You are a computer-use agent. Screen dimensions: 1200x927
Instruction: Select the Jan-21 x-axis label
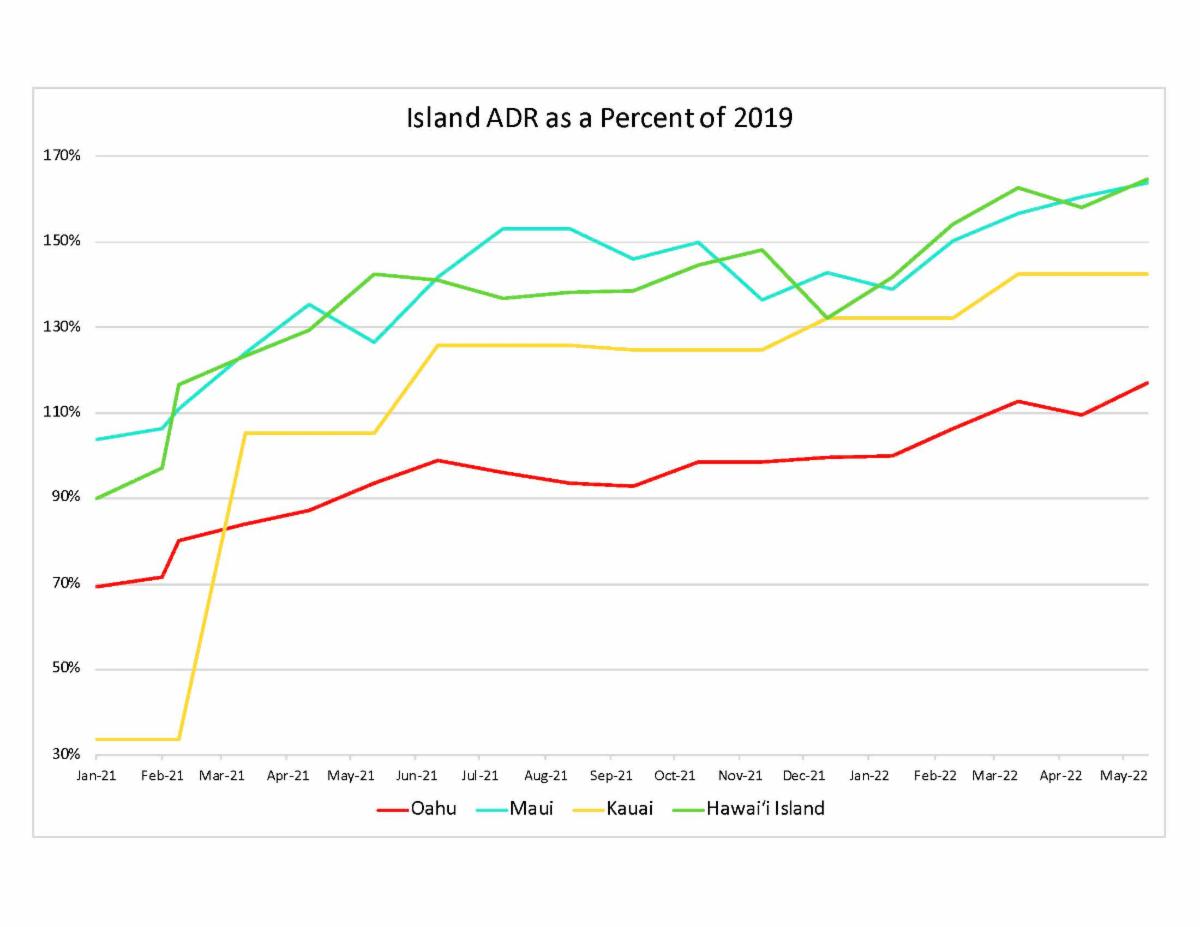(x=96, y=775)
